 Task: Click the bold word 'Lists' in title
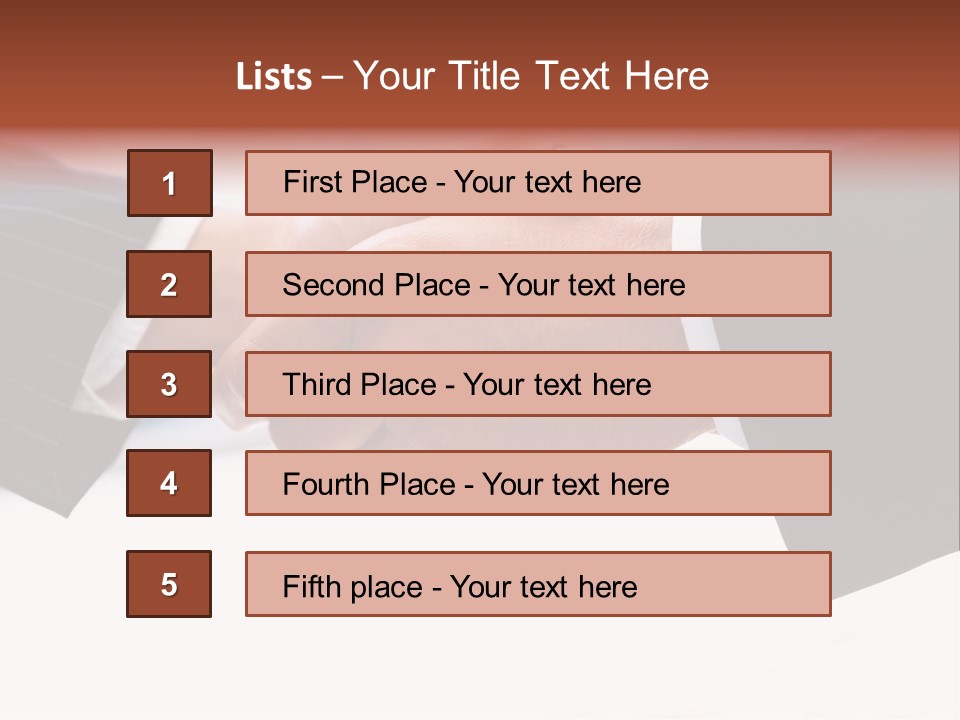tap(274, 77)
